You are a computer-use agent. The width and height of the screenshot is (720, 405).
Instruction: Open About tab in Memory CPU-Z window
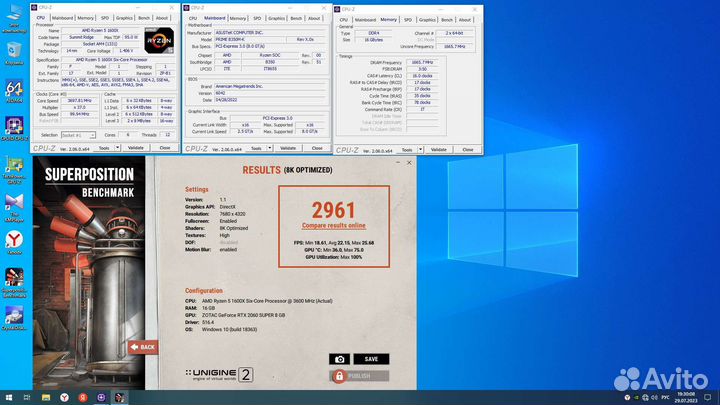[465, 20]
